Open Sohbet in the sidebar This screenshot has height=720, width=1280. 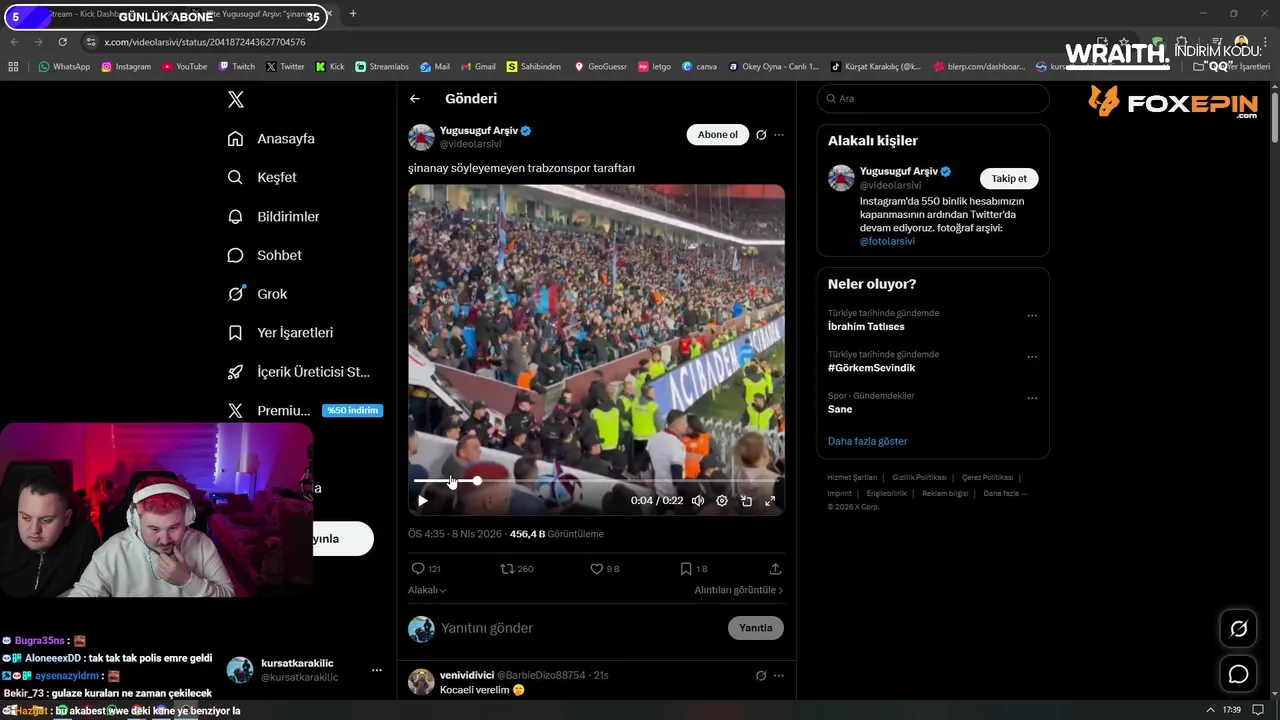coord(264,255)
